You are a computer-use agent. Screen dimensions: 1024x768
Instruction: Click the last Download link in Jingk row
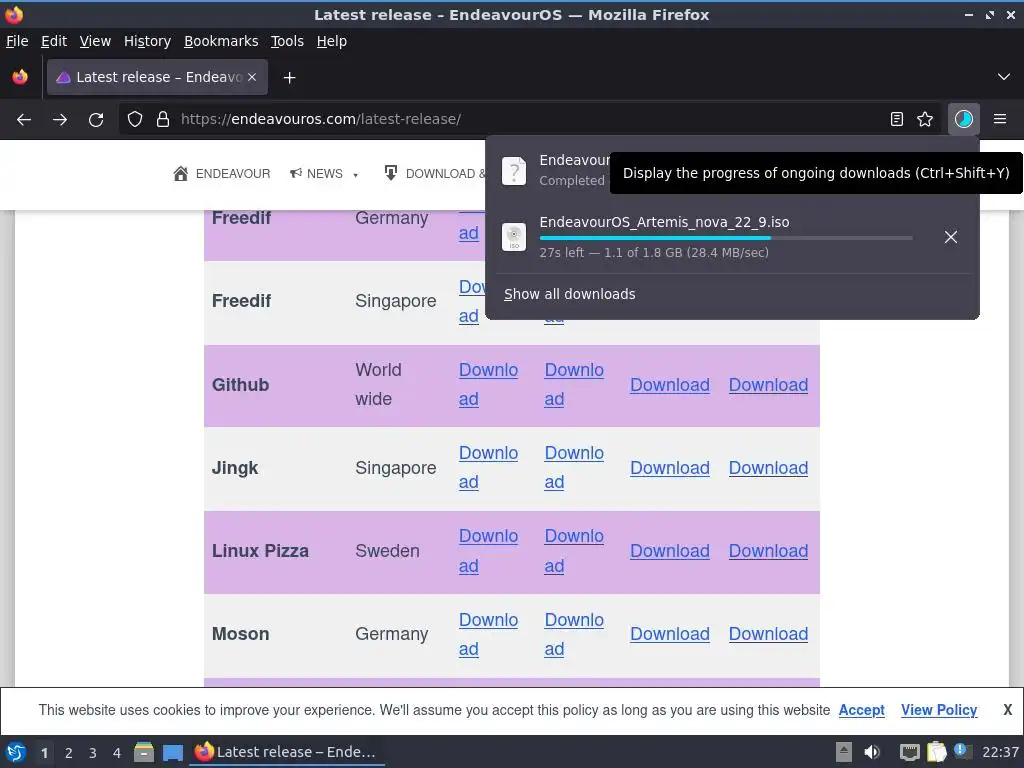tap(768, 468)
